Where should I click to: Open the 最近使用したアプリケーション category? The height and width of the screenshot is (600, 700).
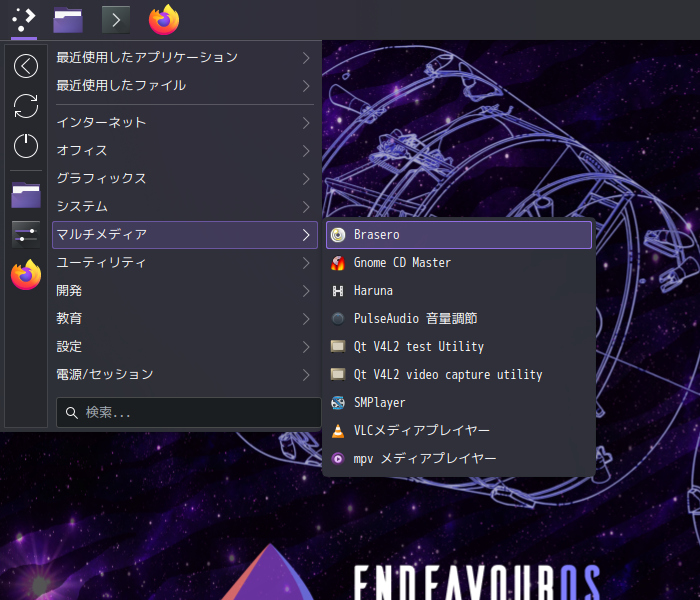[185, 58]
